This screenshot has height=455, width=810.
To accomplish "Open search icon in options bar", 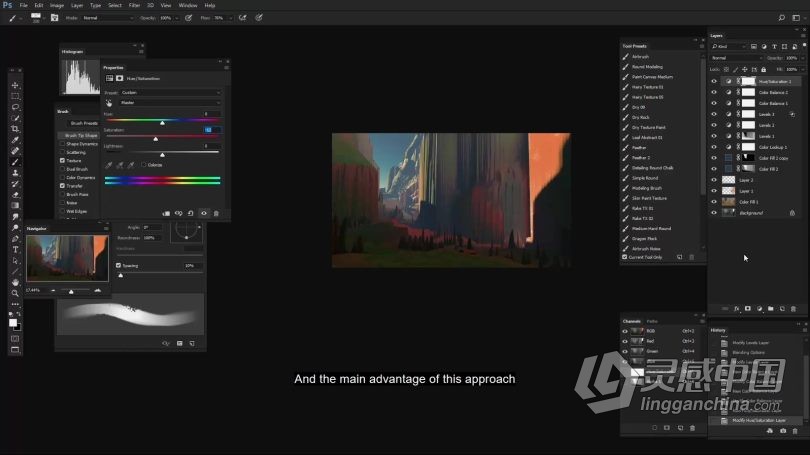I will tap(782, 18).
